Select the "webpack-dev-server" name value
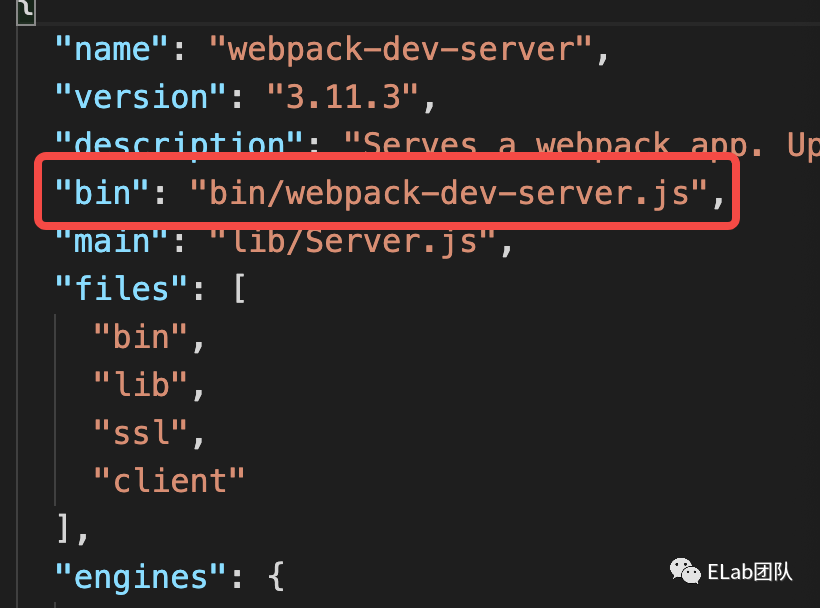The image size is (820, 608). click(401, 49)
